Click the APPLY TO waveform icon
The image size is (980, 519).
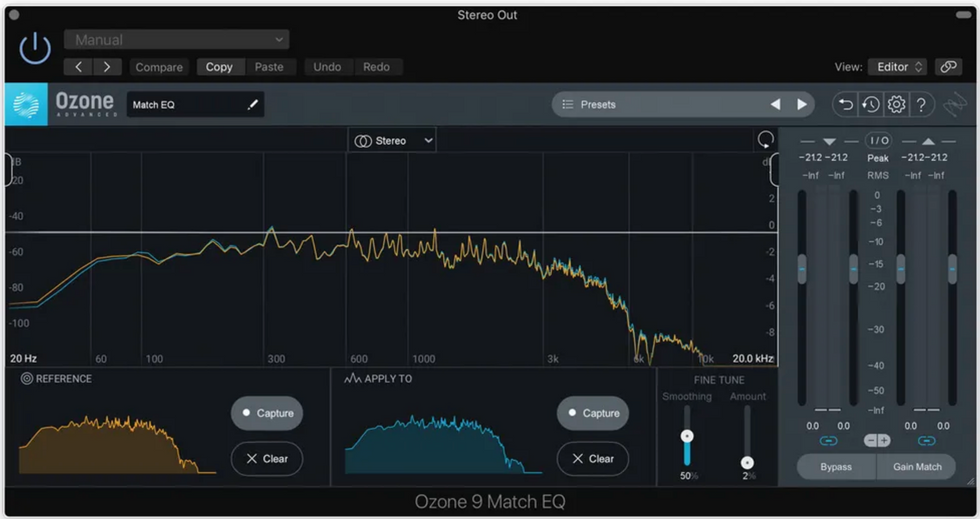[x=352, y=378]
